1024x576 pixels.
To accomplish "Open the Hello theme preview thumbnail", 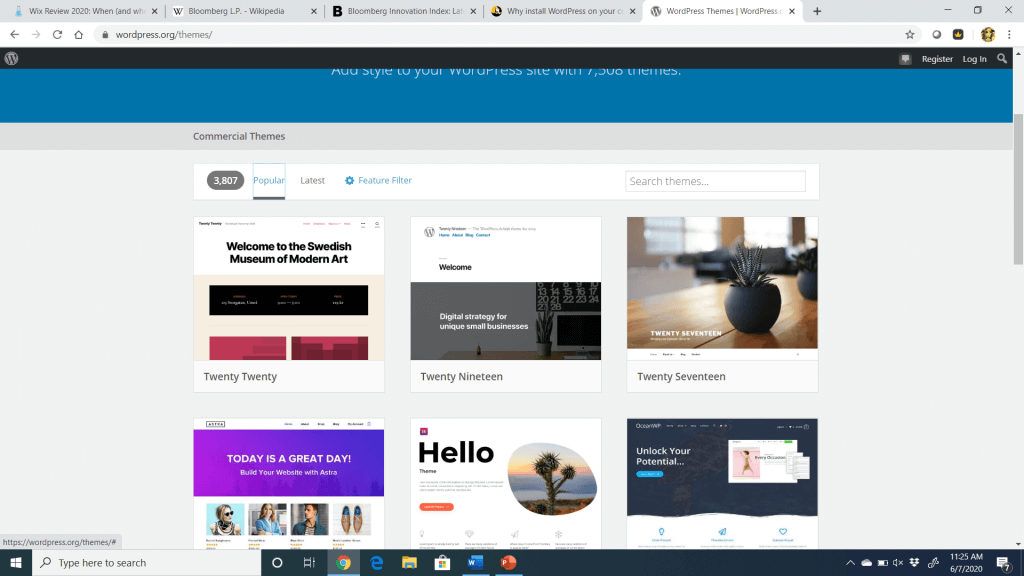I will 505,484.
